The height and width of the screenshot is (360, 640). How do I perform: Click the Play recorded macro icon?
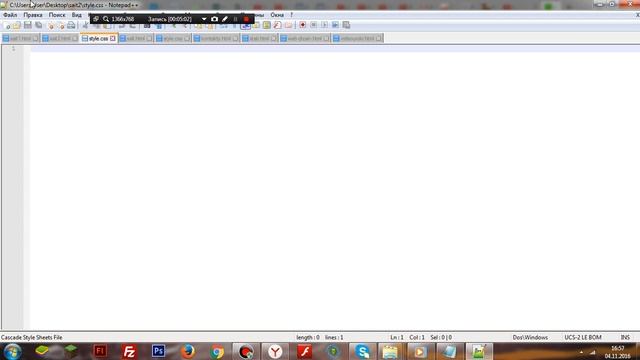point(324,25)
